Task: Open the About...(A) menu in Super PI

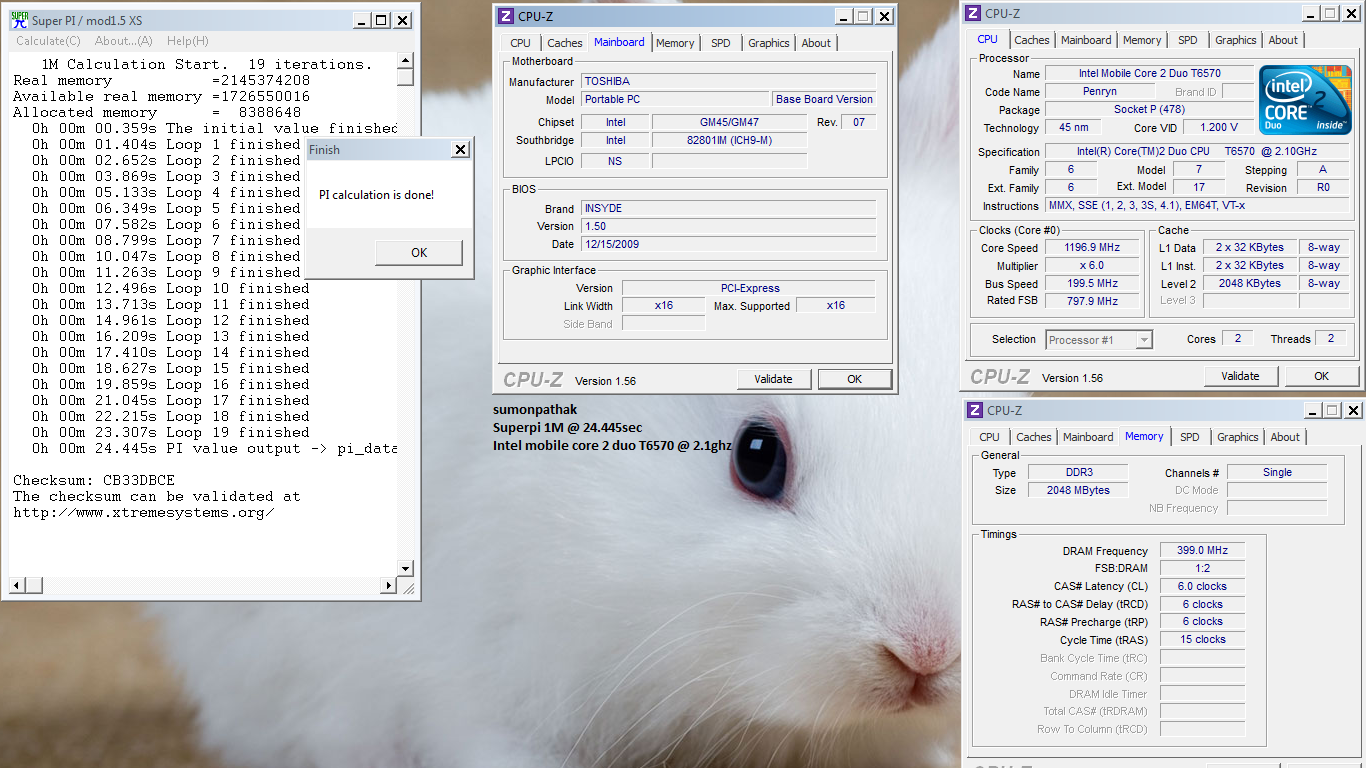Action: [x=124, y=41]
